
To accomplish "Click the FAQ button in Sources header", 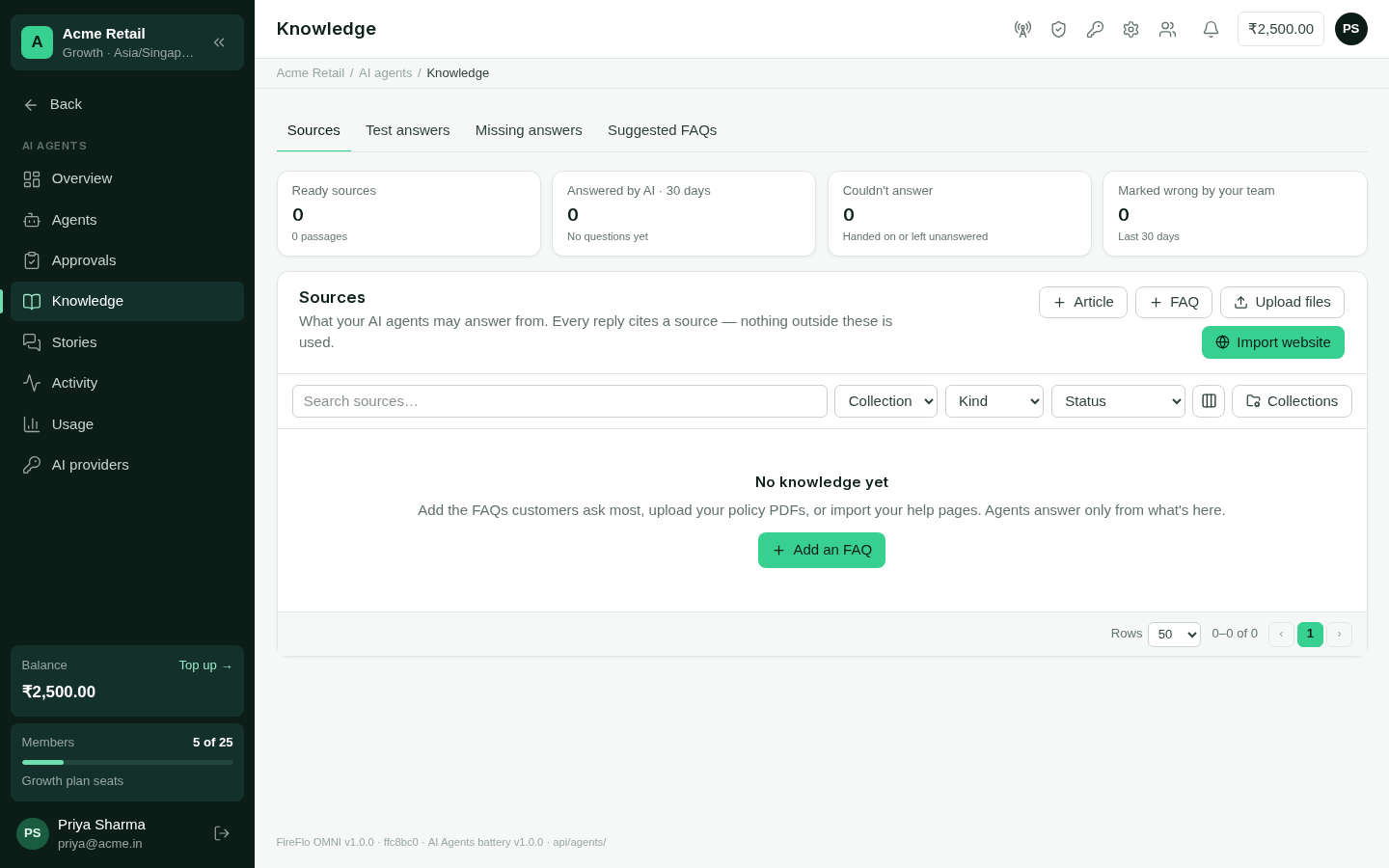I will (1174, 302).
